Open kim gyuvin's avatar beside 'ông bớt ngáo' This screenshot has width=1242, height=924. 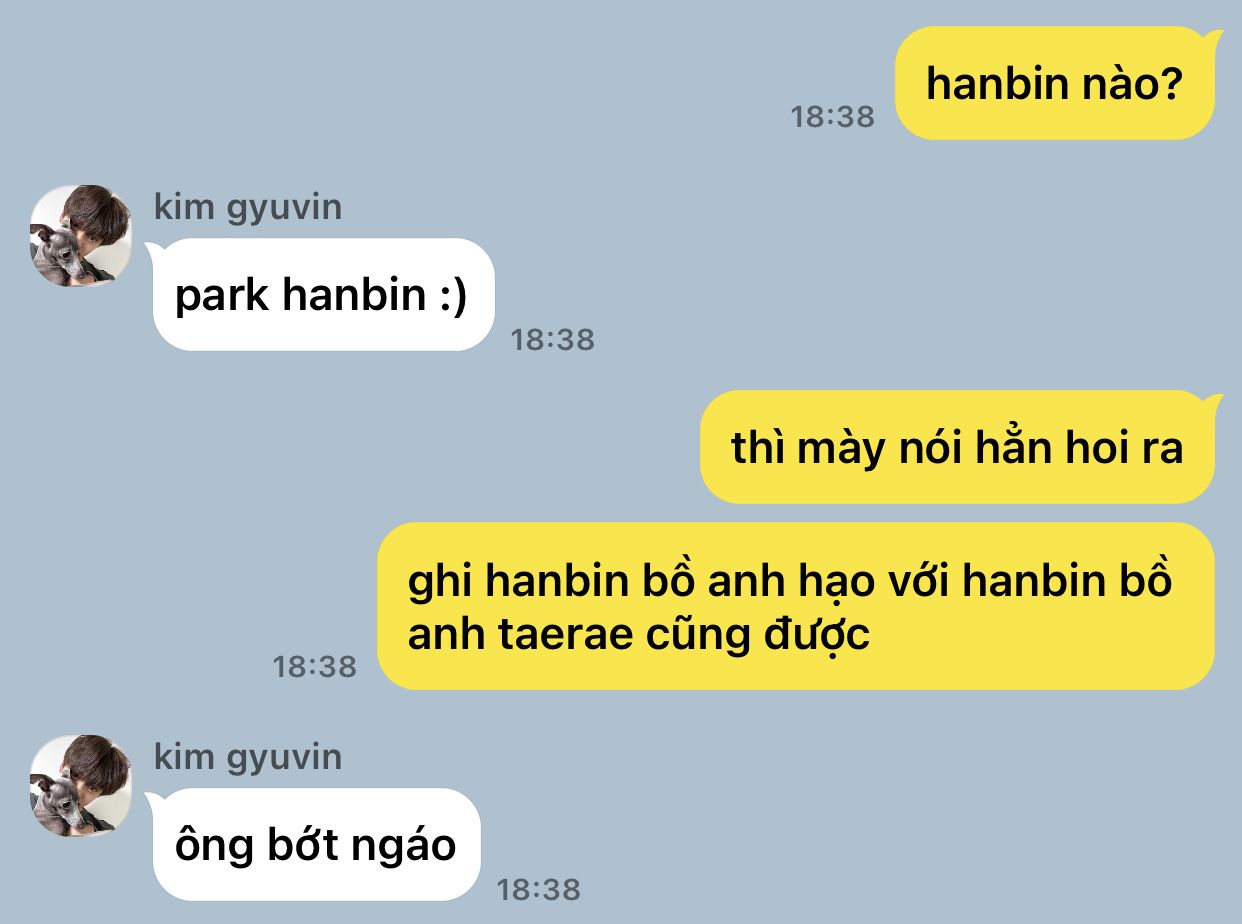tap(80, 785)
